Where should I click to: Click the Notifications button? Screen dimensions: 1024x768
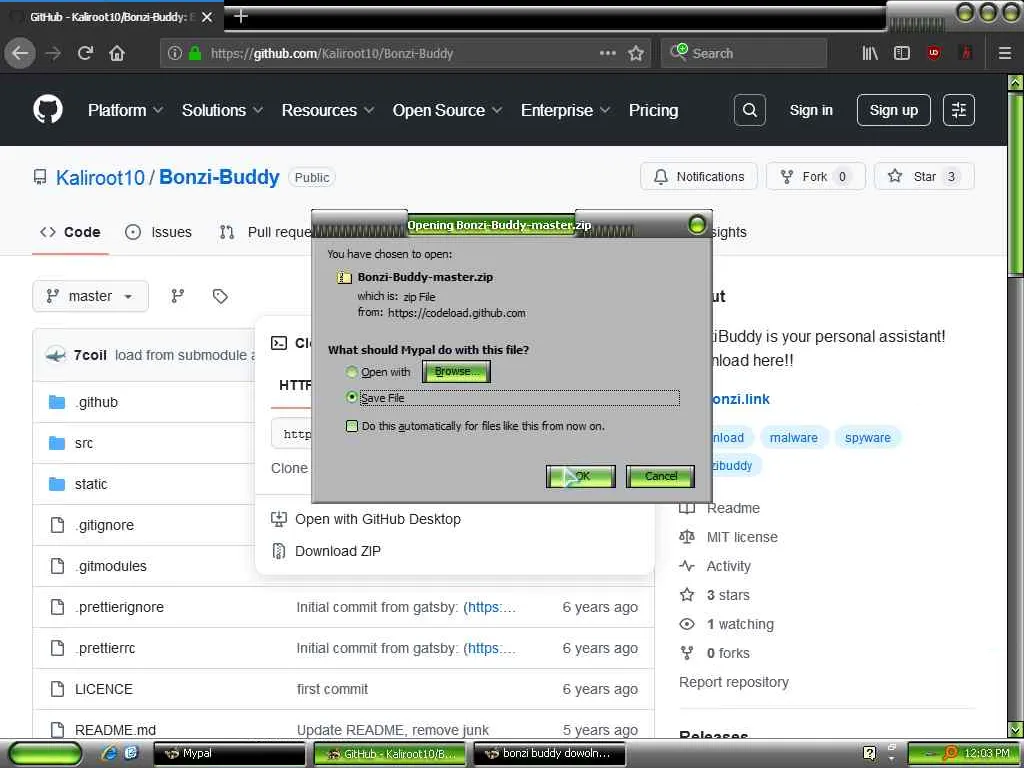pos(699,176)
